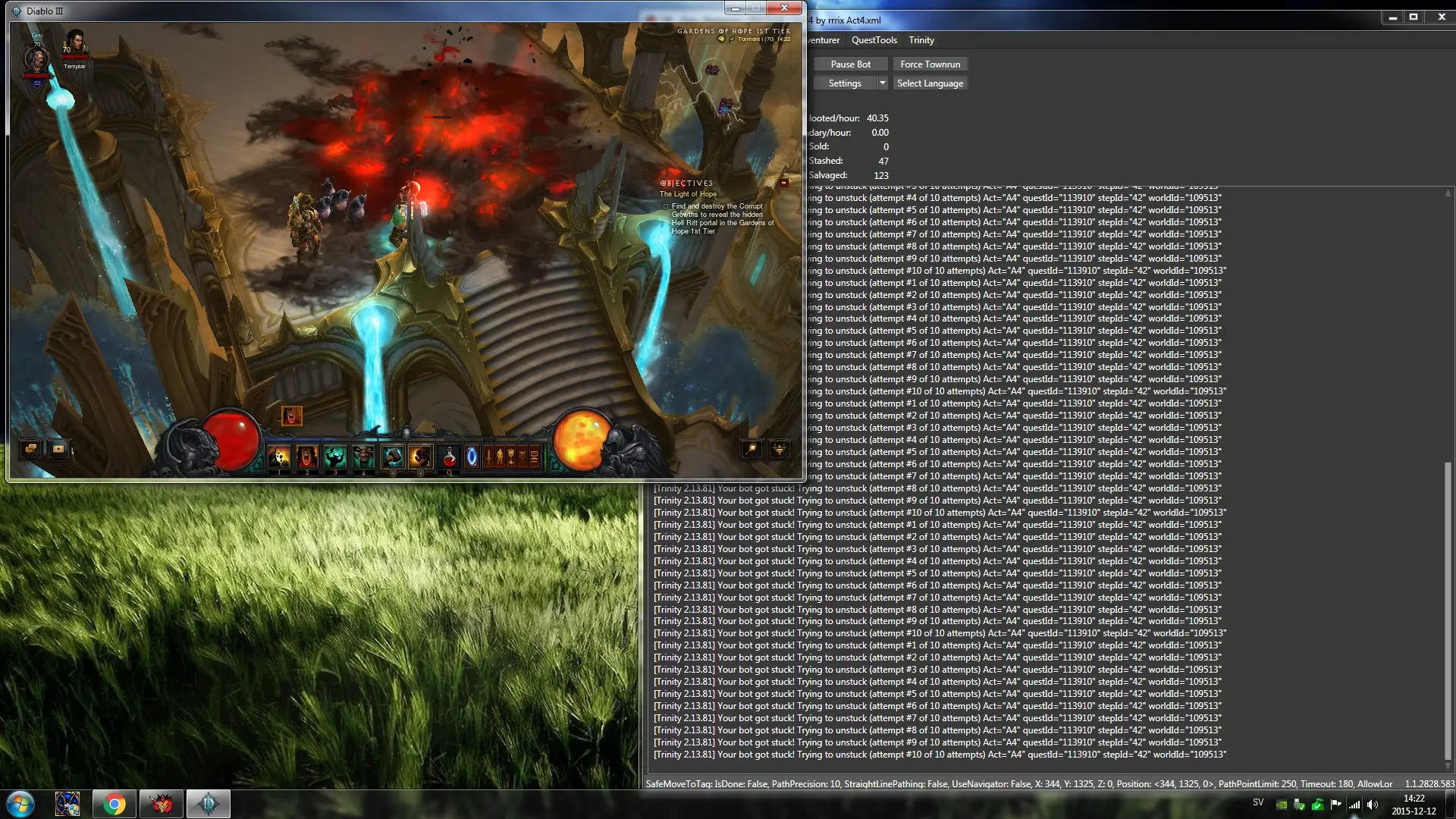Click the red health globe
Viewport: 1456px width, 819px height.
(x=231, y=438)
